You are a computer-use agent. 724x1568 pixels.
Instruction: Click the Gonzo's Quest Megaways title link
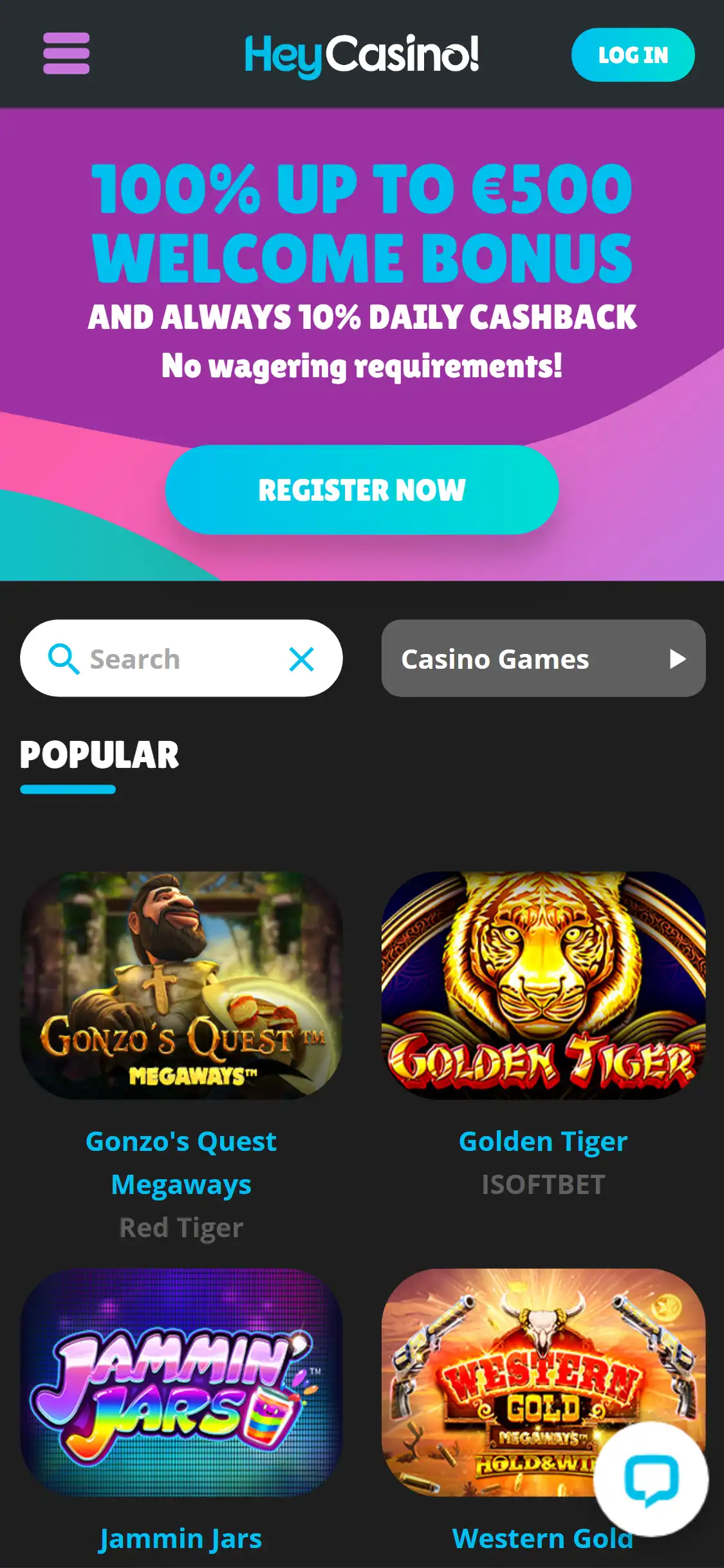pos(181,1162)
